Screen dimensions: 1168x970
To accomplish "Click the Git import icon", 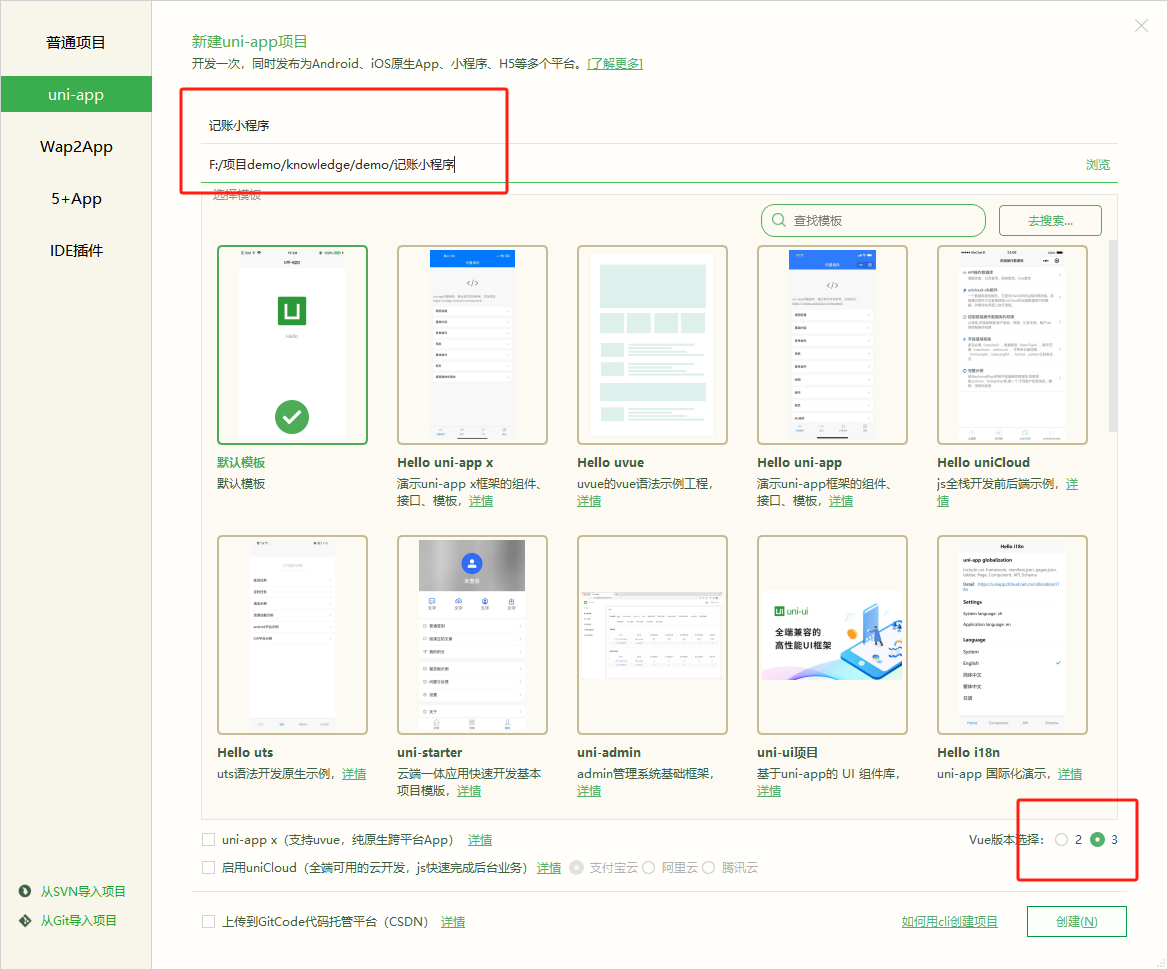I will (25, 921).
